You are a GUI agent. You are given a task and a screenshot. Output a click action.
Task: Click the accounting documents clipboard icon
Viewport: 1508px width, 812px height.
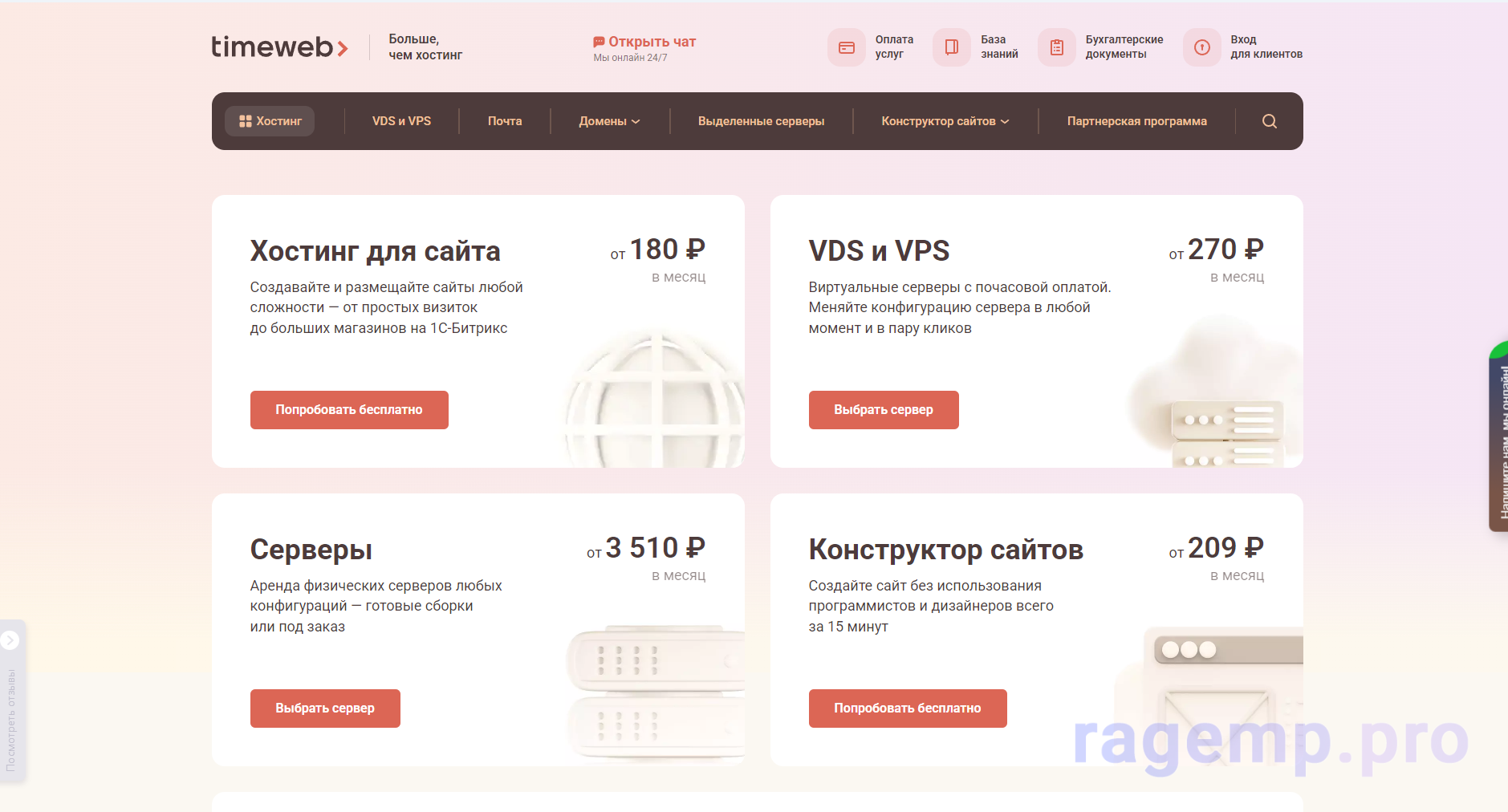pos(1056,47)
